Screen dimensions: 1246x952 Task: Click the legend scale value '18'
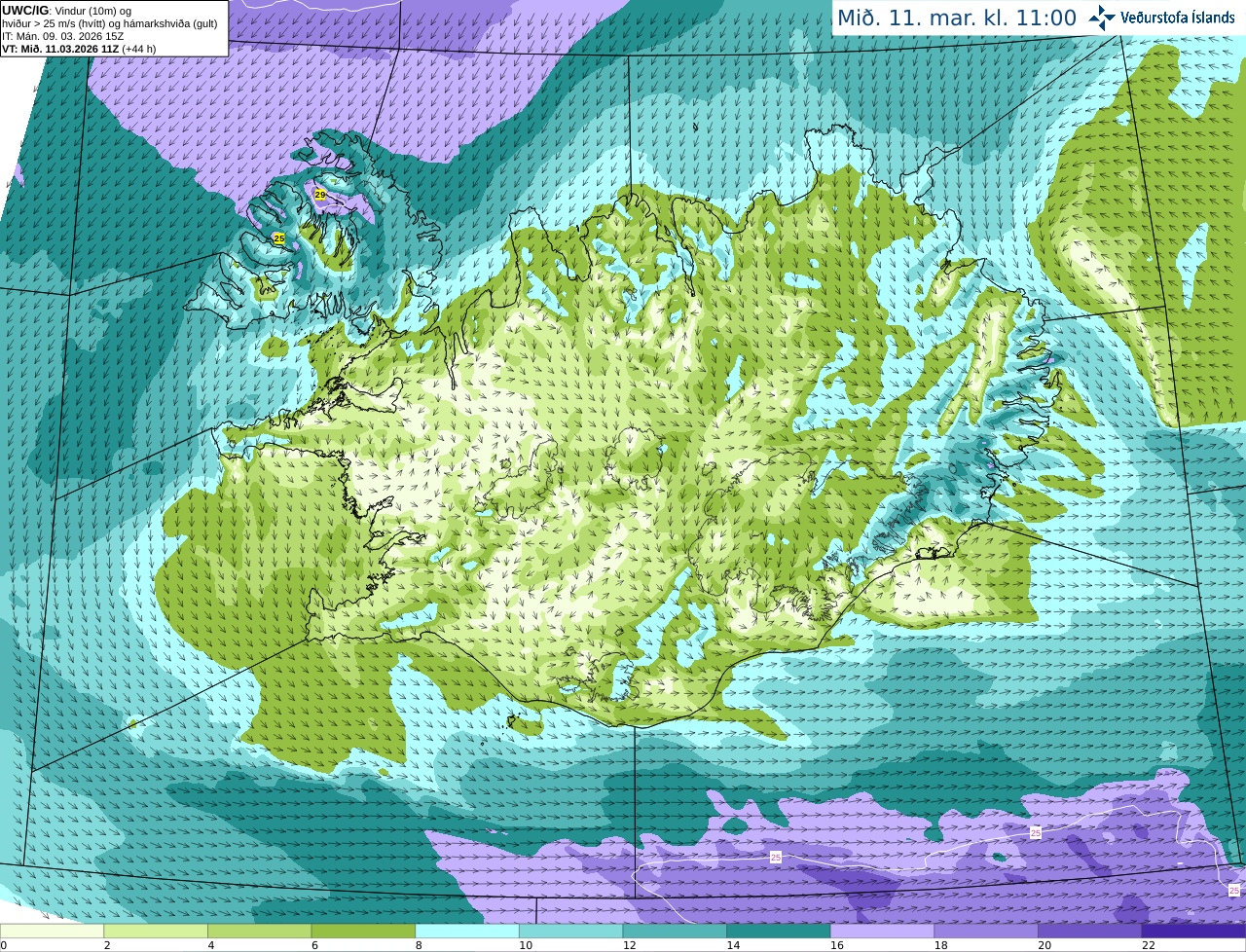coord(941,945)
